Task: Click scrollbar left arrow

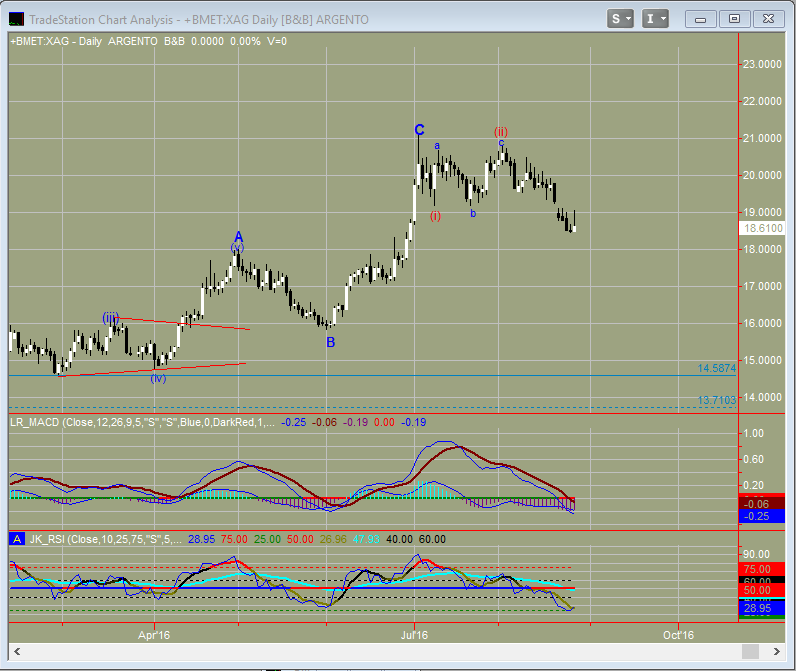Action: 17,651
